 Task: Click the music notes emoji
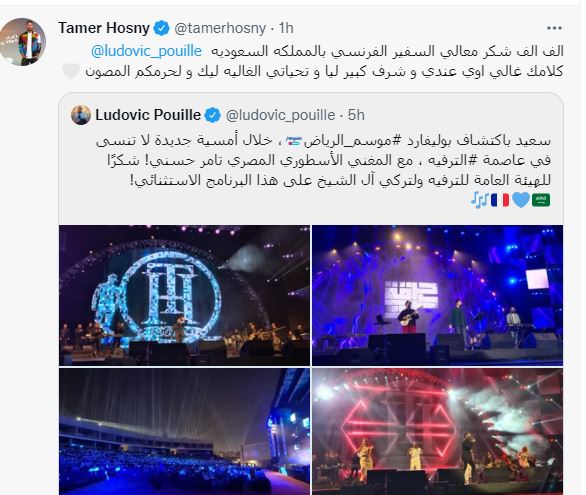[479, 200]
